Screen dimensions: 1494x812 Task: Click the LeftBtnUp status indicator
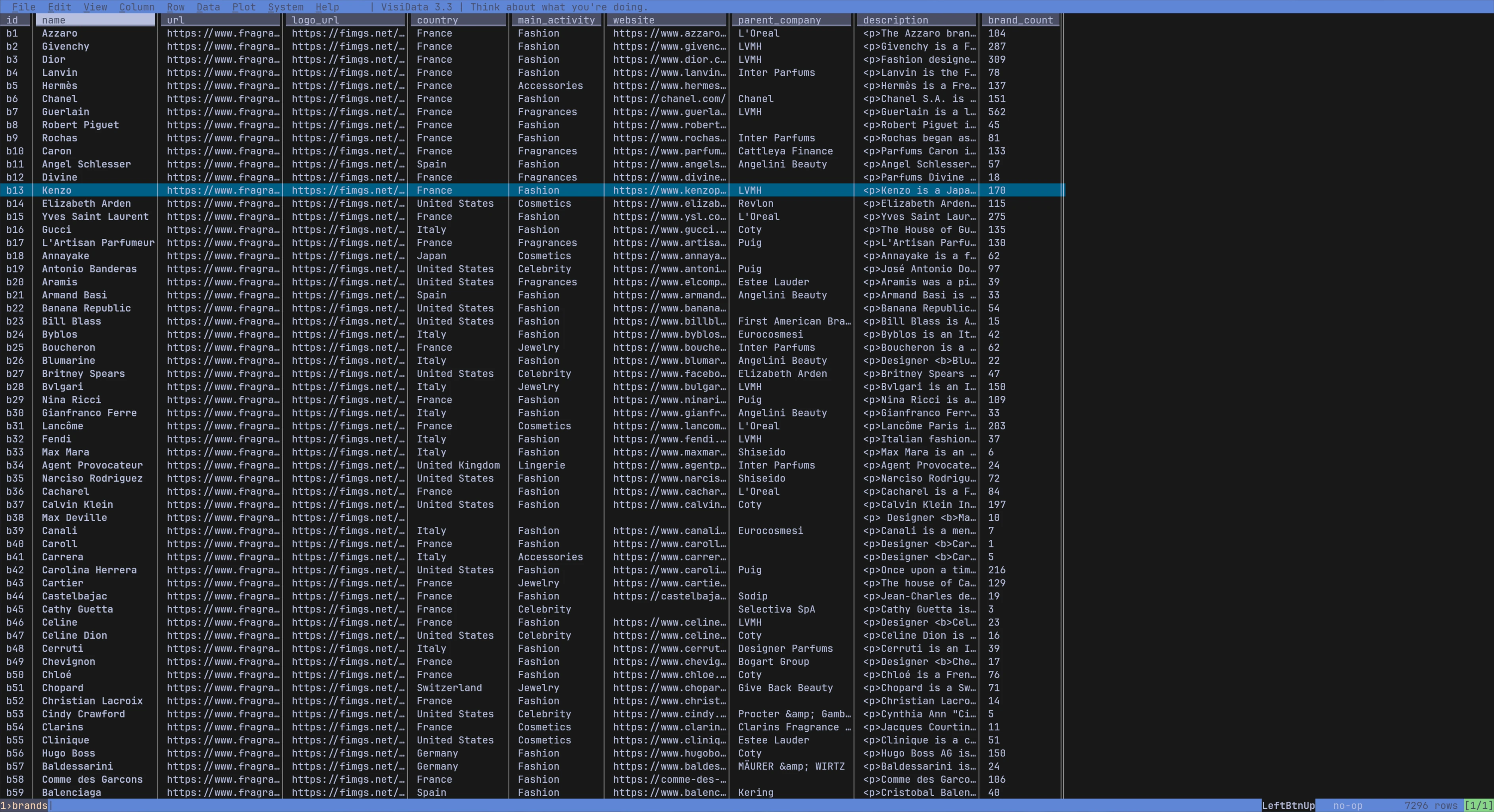point(1289,805)
